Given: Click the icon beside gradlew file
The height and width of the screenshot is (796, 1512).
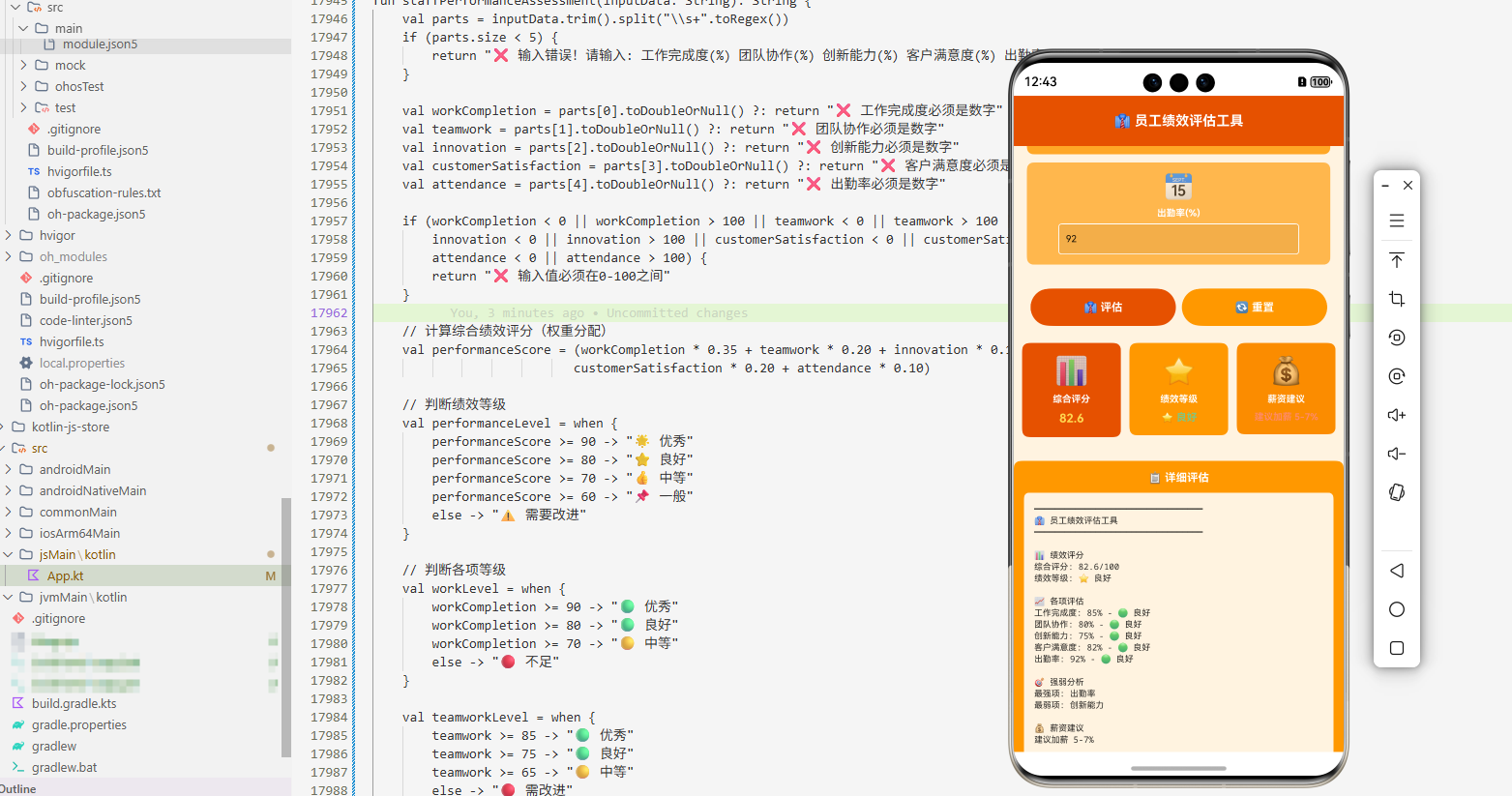Looking at the screenshot, I should pyautogui.click(x=18, y=746).
